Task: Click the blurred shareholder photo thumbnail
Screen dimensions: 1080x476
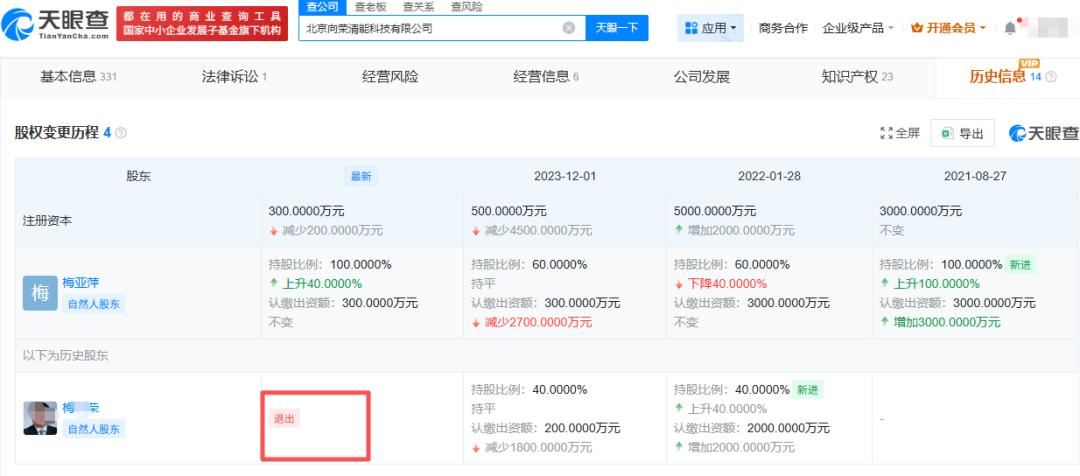Action: click(40, 418)
